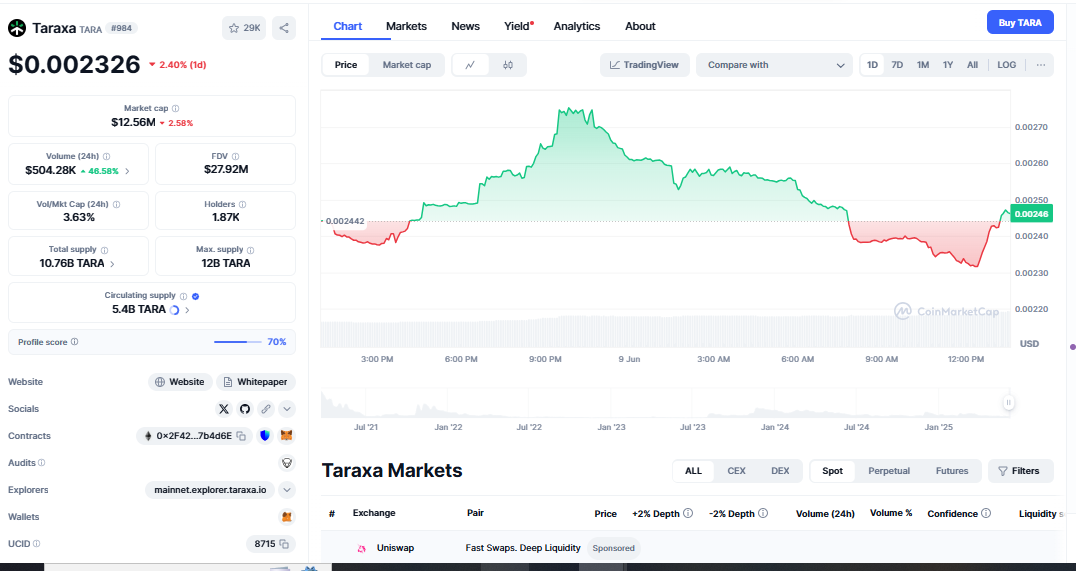The width and height of the screenshot is (1076, 571).
Task: Click the blue shield icon beside contract
Action: pos(265,436)
